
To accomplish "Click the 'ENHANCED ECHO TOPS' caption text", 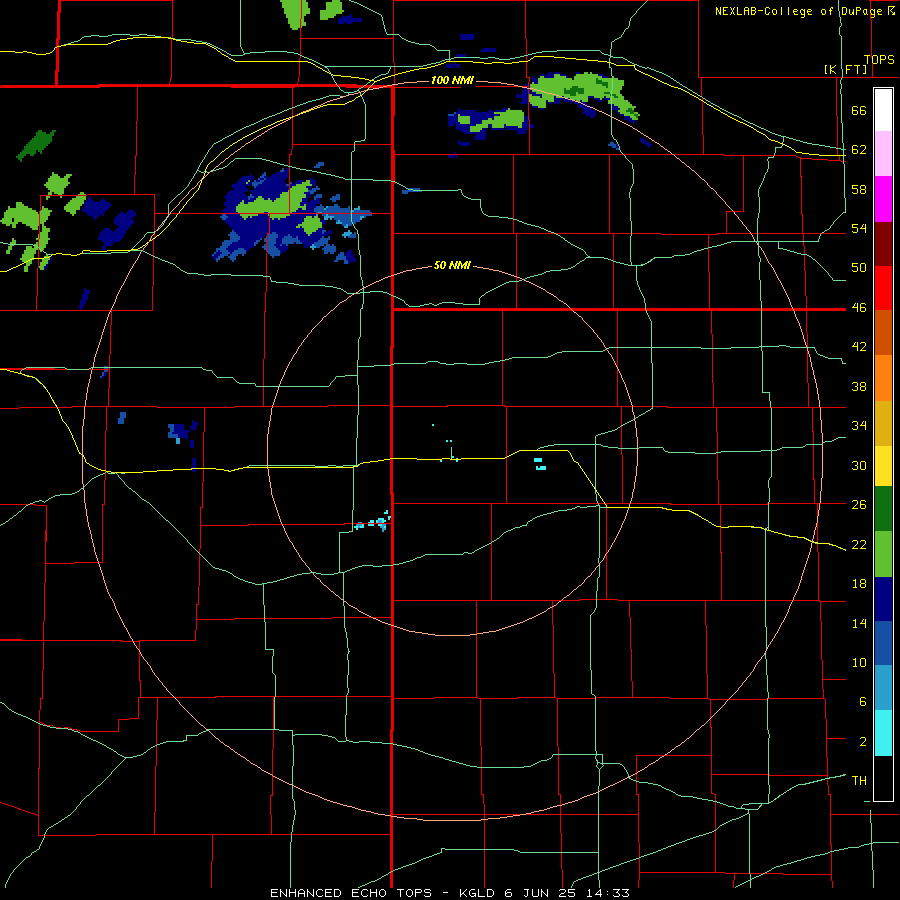I will (x=351, y=893).
